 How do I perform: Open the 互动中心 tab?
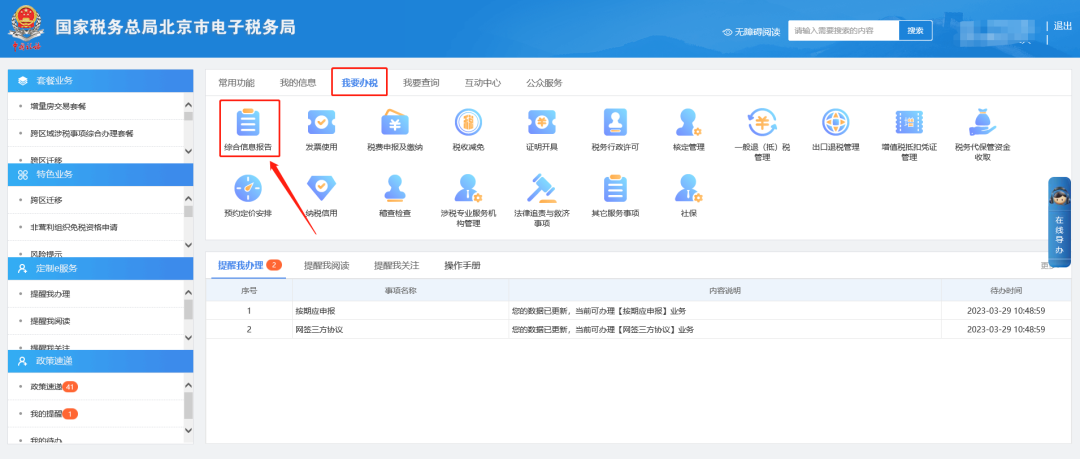click(x=483, y=83)
